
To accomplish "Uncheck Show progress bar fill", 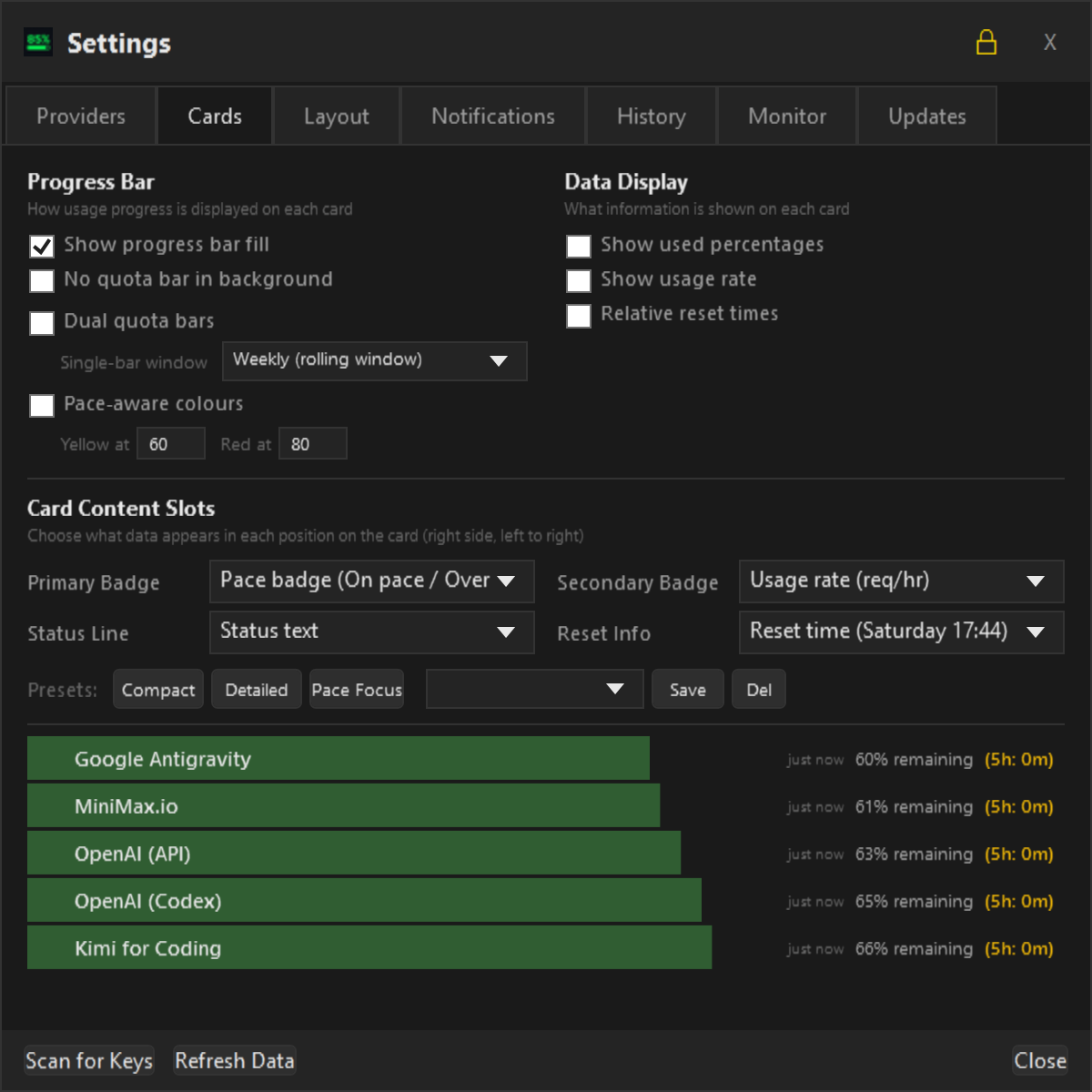I will click(42, 246).
